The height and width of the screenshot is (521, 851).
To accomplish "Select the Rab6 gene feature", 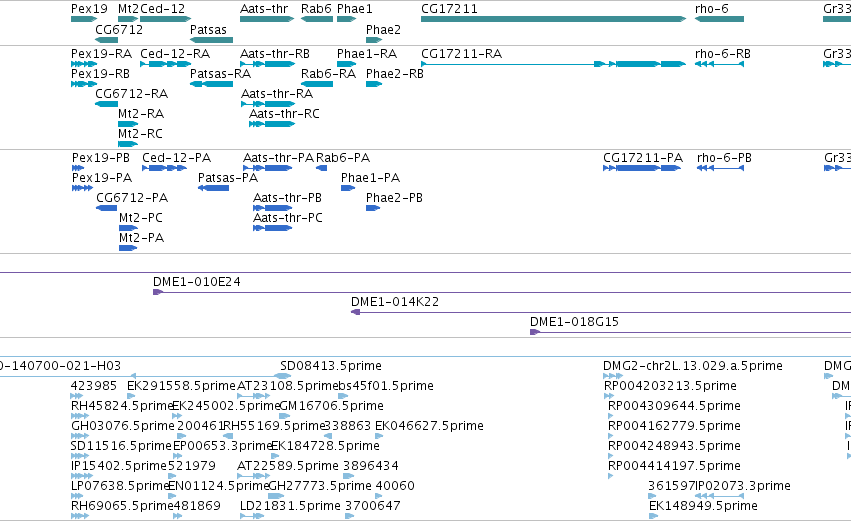I will 317,19.
